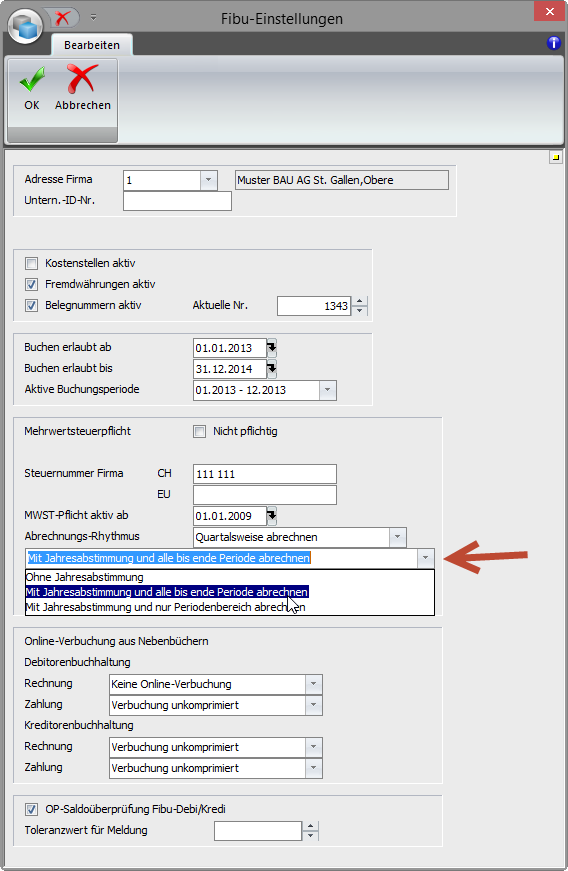The width and height of the screenshot is (568, 871).
Task: Open date picker for MWST-Pflicht aktiv ab
Action: pos(272,516)
